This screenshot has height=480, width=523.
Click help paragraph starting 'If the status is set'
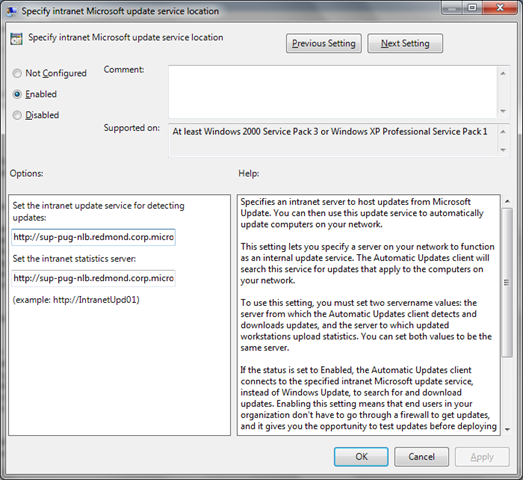[369, 398]
